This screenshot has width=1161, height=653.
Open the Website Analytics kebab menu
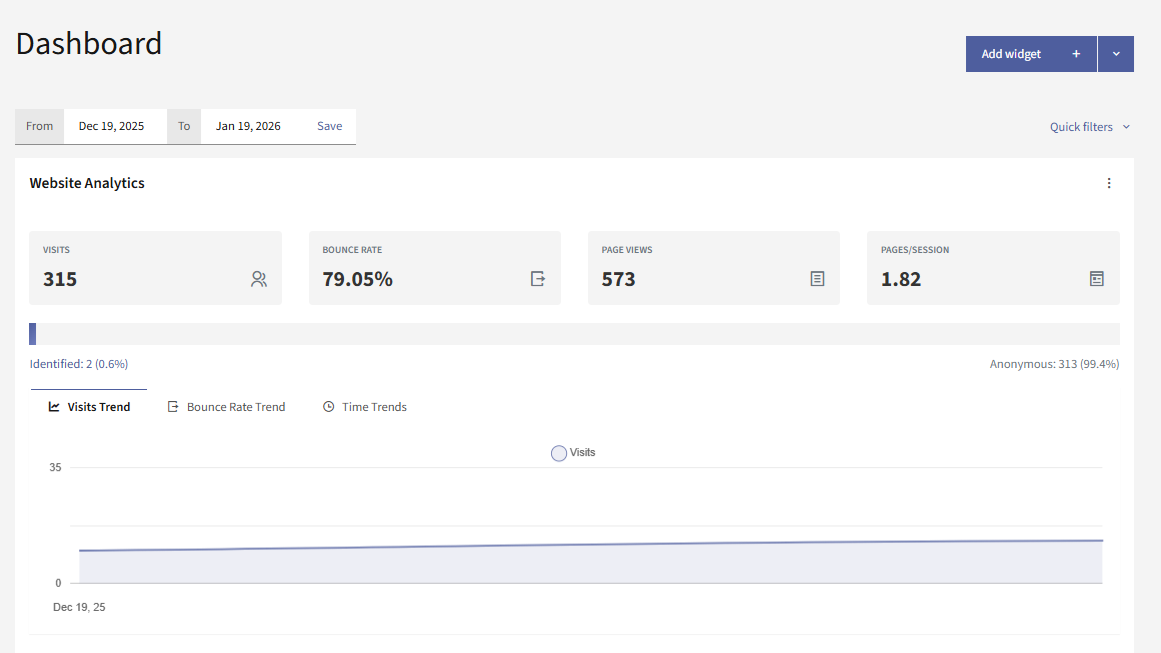[x=1109, y=183]
